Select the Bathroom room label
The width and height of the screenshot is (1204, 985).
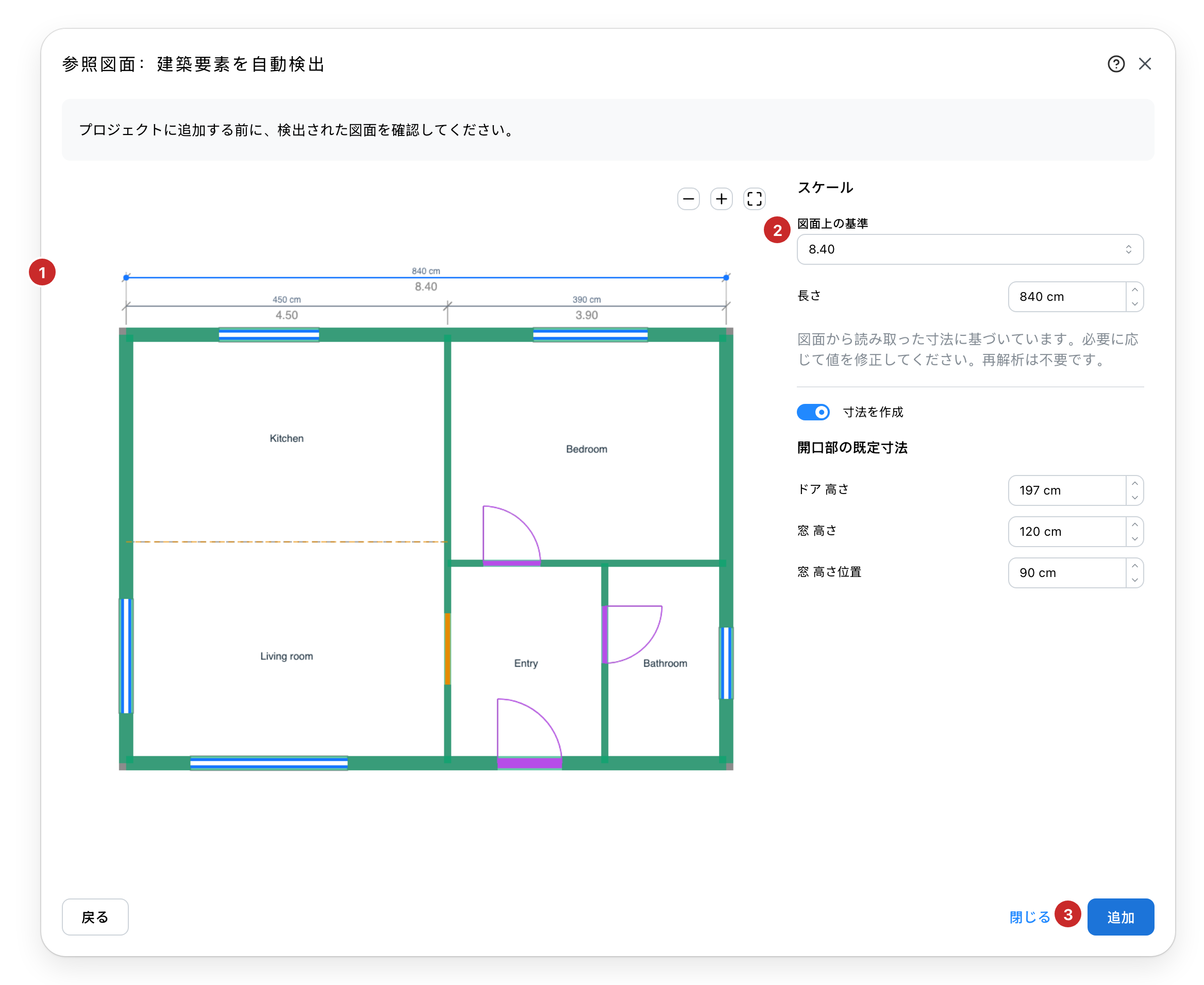click(x=665, y=664)
